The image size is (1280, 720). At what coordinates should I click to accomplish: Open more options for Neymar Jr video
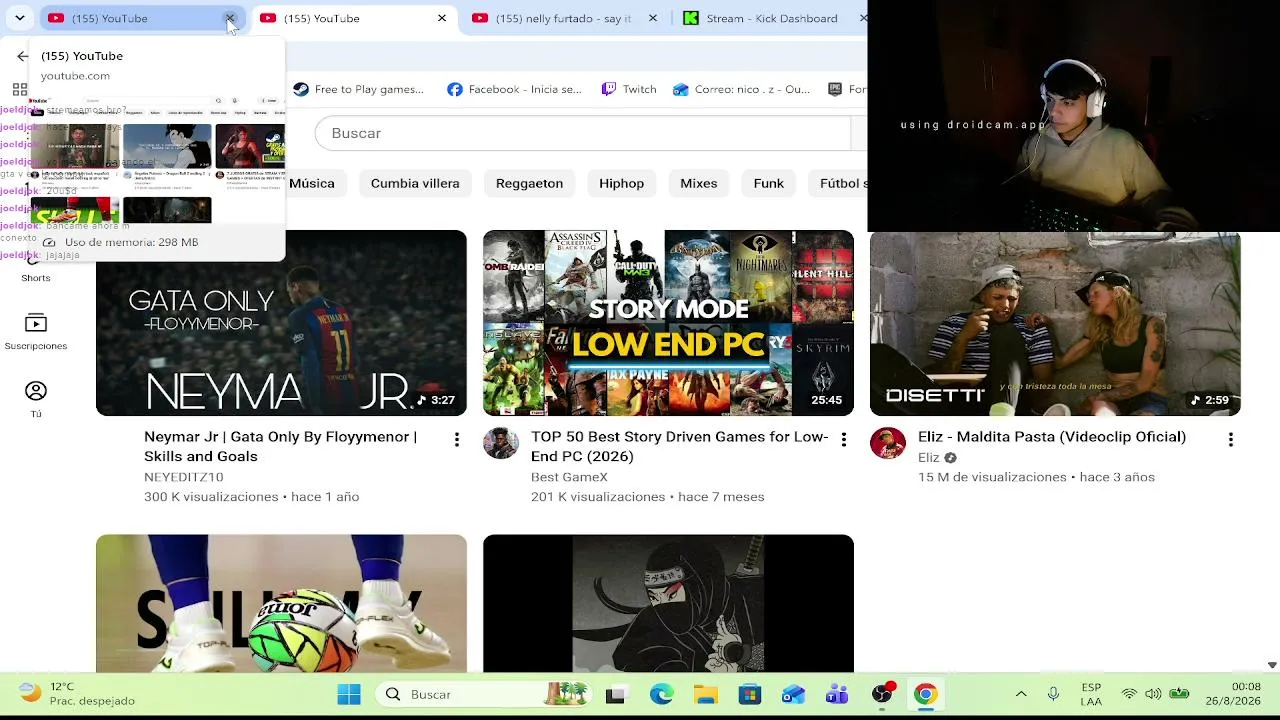tap(457, 440)
